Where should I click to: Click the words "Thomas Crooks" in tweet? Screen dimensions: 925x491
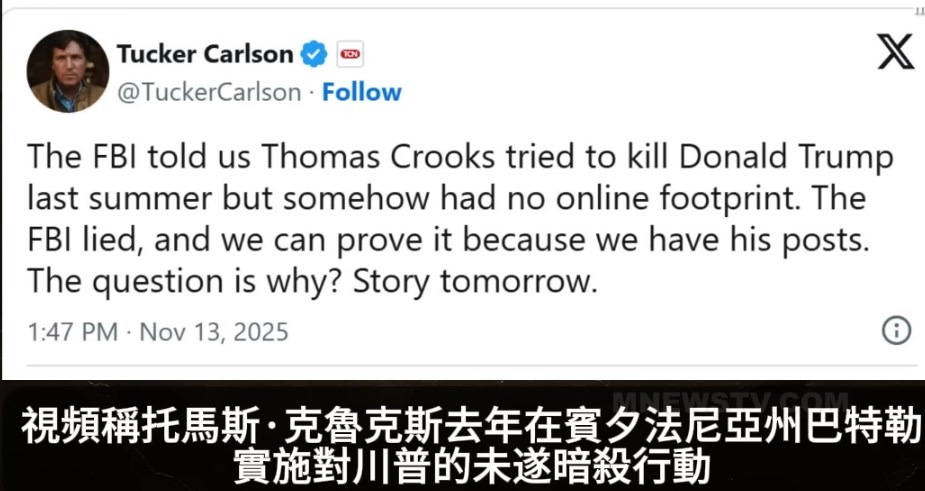pyautogui.click(x=378, y=157)
